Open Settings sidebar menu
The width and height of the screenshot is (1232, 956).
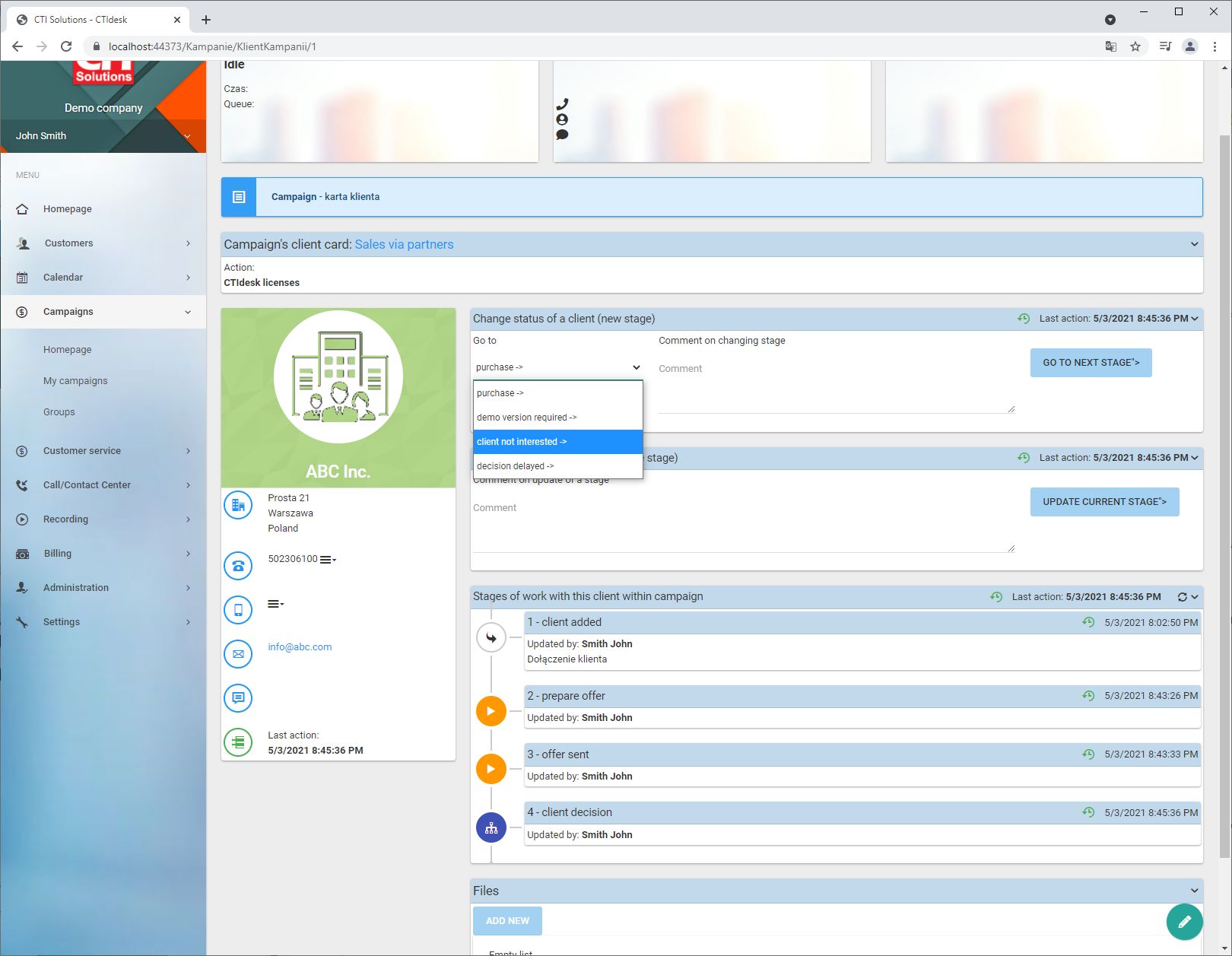(103, 622)
